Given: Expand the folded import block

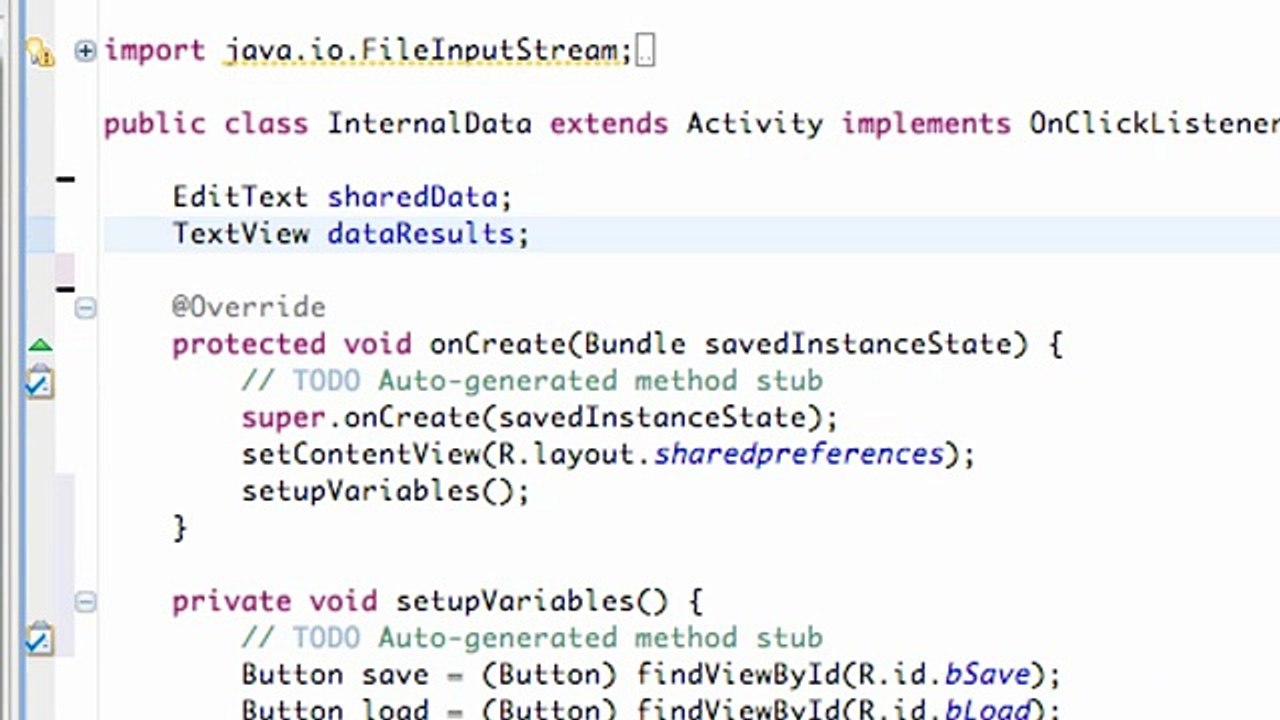Looking at the screenshot, I should click(85, 50).
